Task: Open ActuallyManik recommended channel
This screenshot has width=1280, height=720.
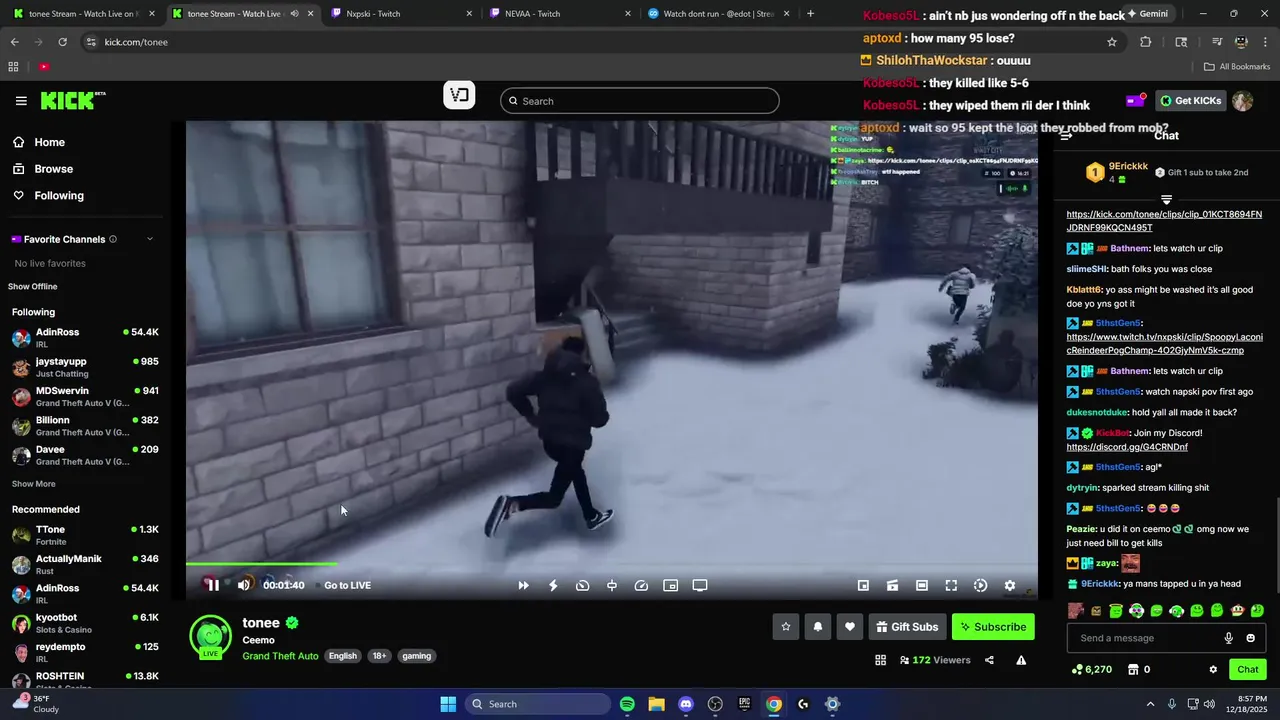Action: coord(85,564)
